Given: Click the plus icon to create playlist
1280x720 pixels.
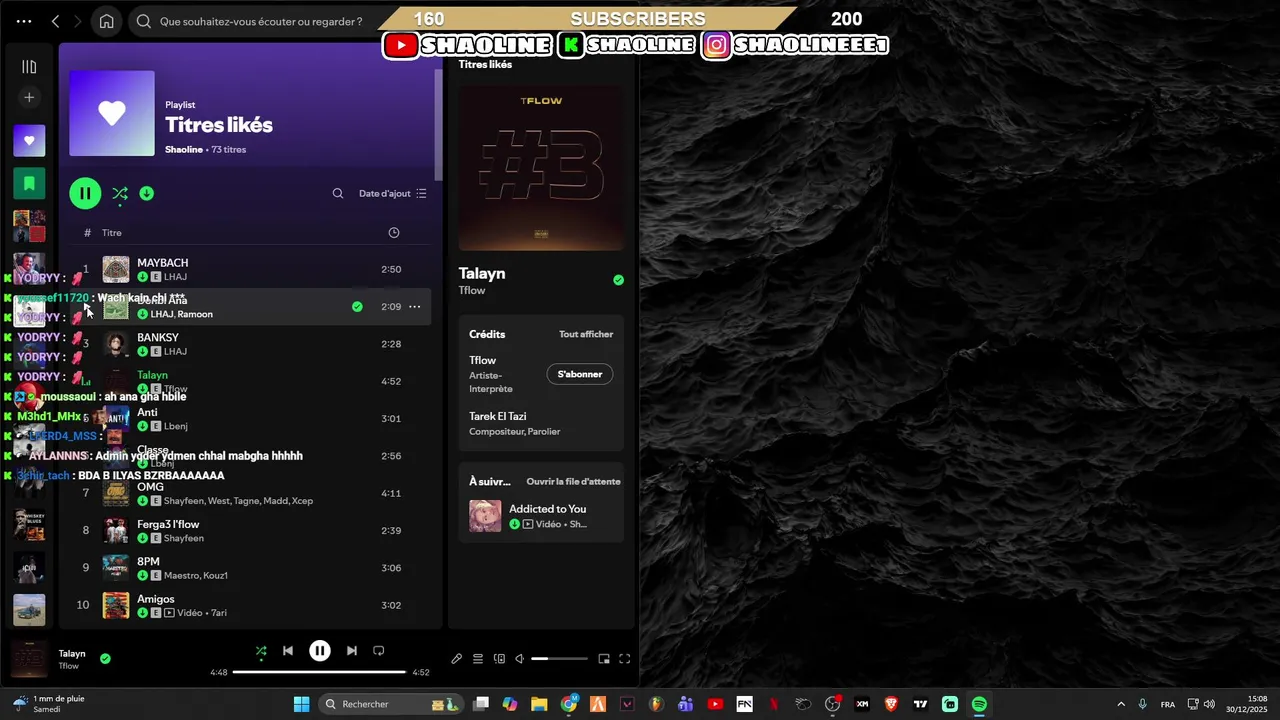Looking at the screenshot, I should pos(29,97).
